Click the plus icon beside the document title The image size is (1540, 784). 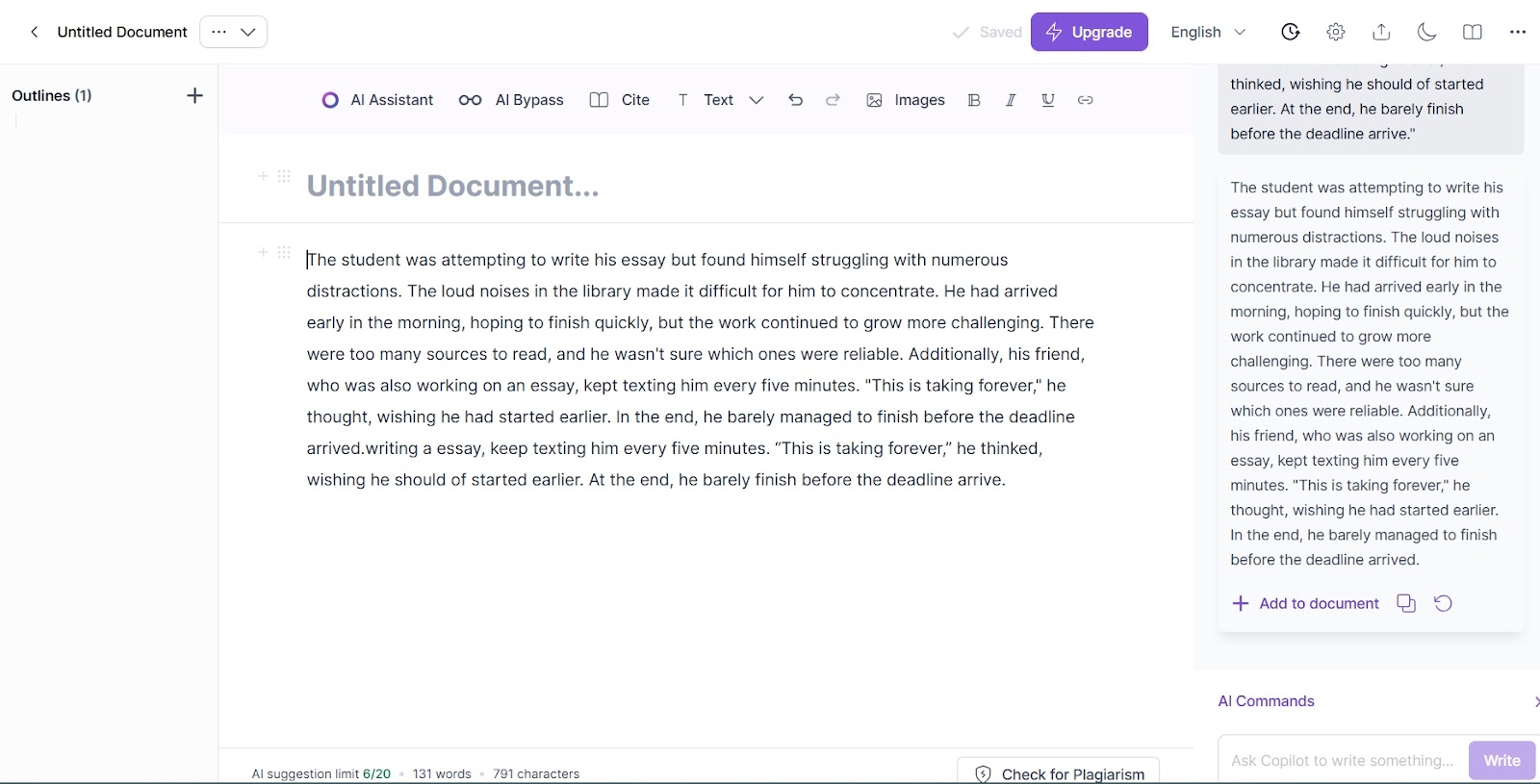pyautogui.click(x=263, y=176)
